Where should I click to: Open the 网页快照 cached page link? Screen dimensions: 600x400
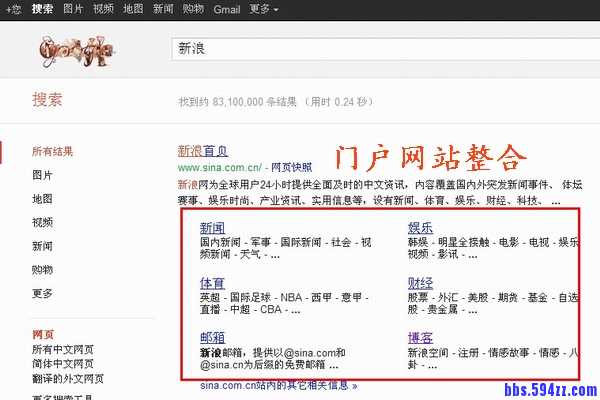291,168
